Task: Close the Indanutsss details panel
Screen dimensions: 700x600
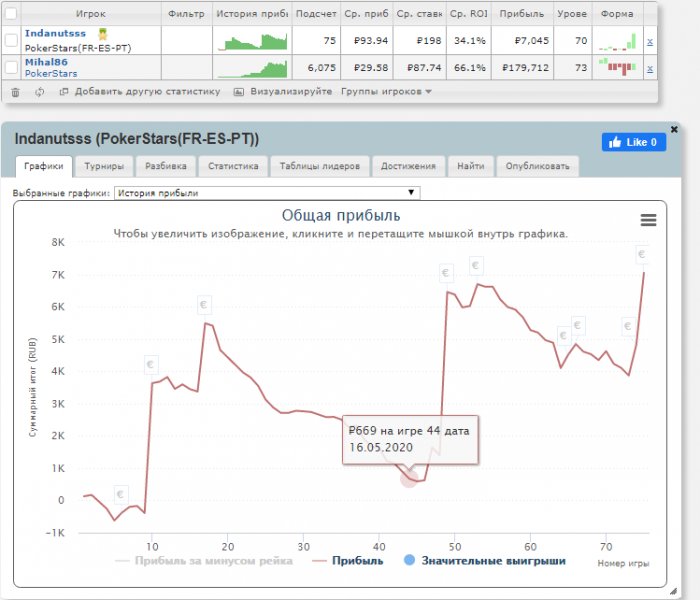Action: [x=674, y=129]
